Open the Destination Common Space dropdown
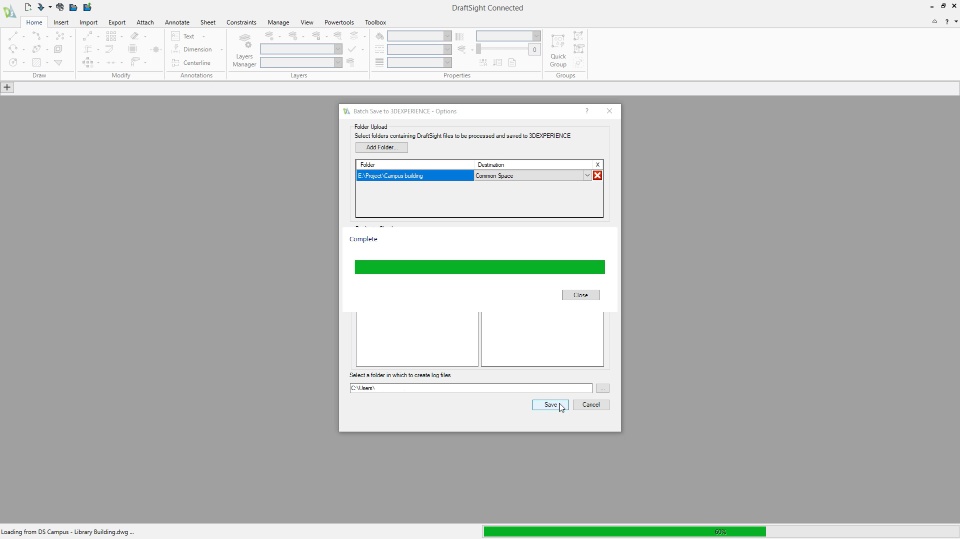Screen dimensions: 960x539 [x=587, y=176]
